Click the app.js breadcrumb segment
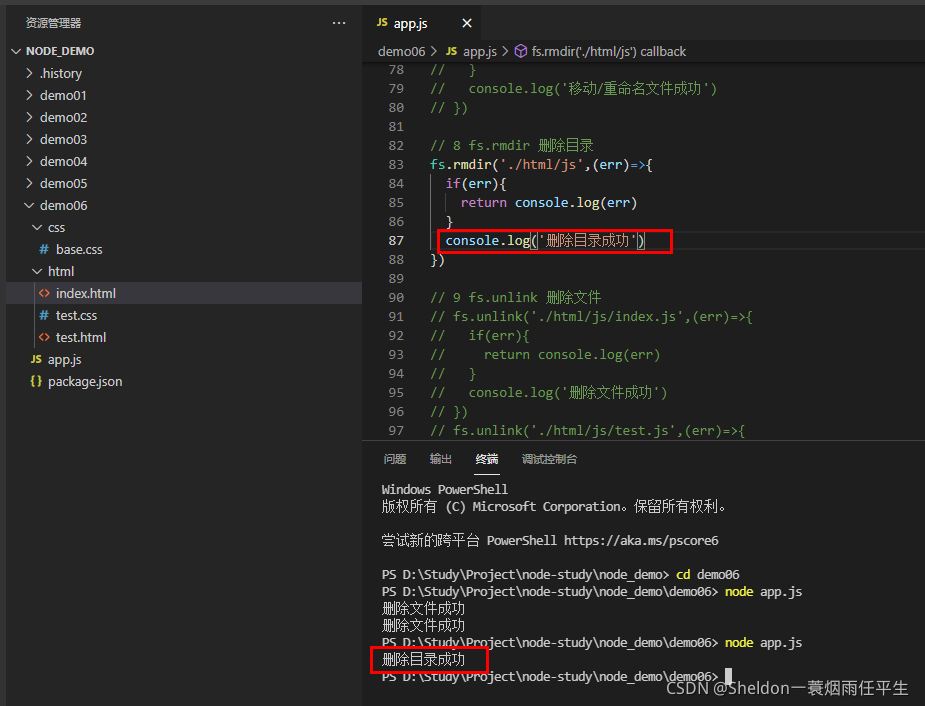Viewport: 925px width, 706px height. pyautogui.click(x=480, y=51)
